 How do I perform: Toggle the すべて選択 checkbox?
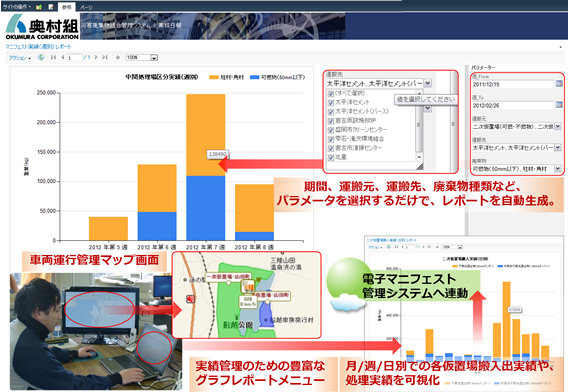coord(331,93)
